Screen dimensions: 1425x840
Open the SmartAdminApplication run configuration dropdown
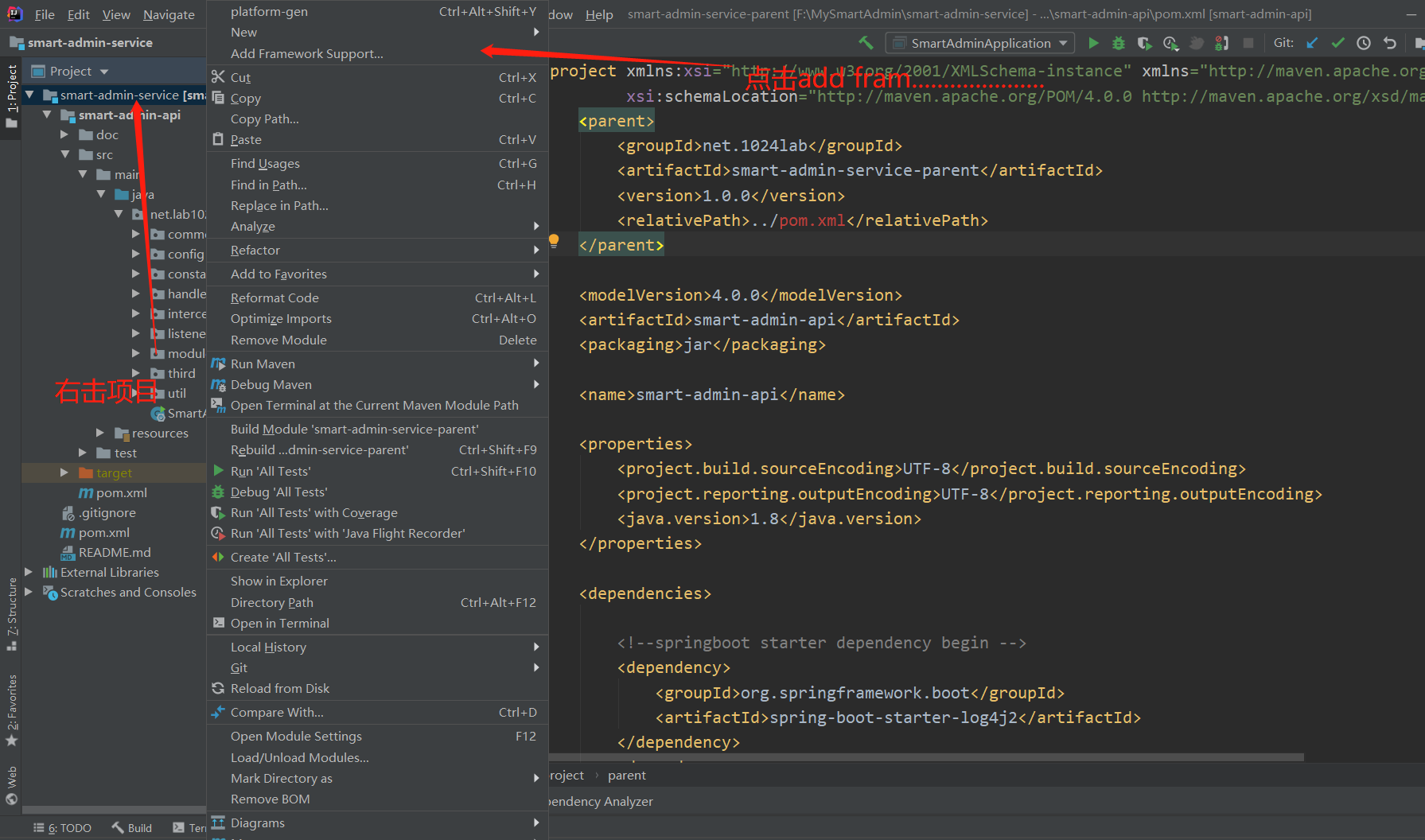click(980, 43)
